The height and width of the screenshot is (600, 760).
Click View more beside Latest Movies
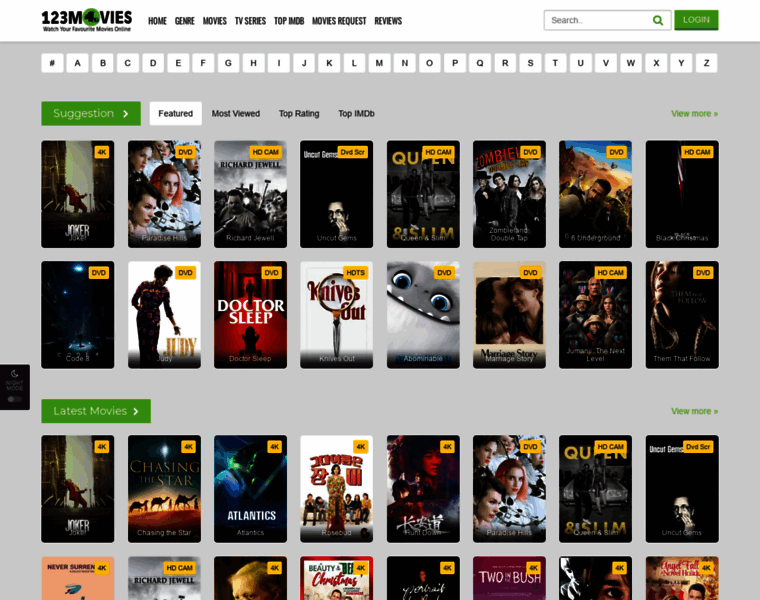(x=694, y=411)
